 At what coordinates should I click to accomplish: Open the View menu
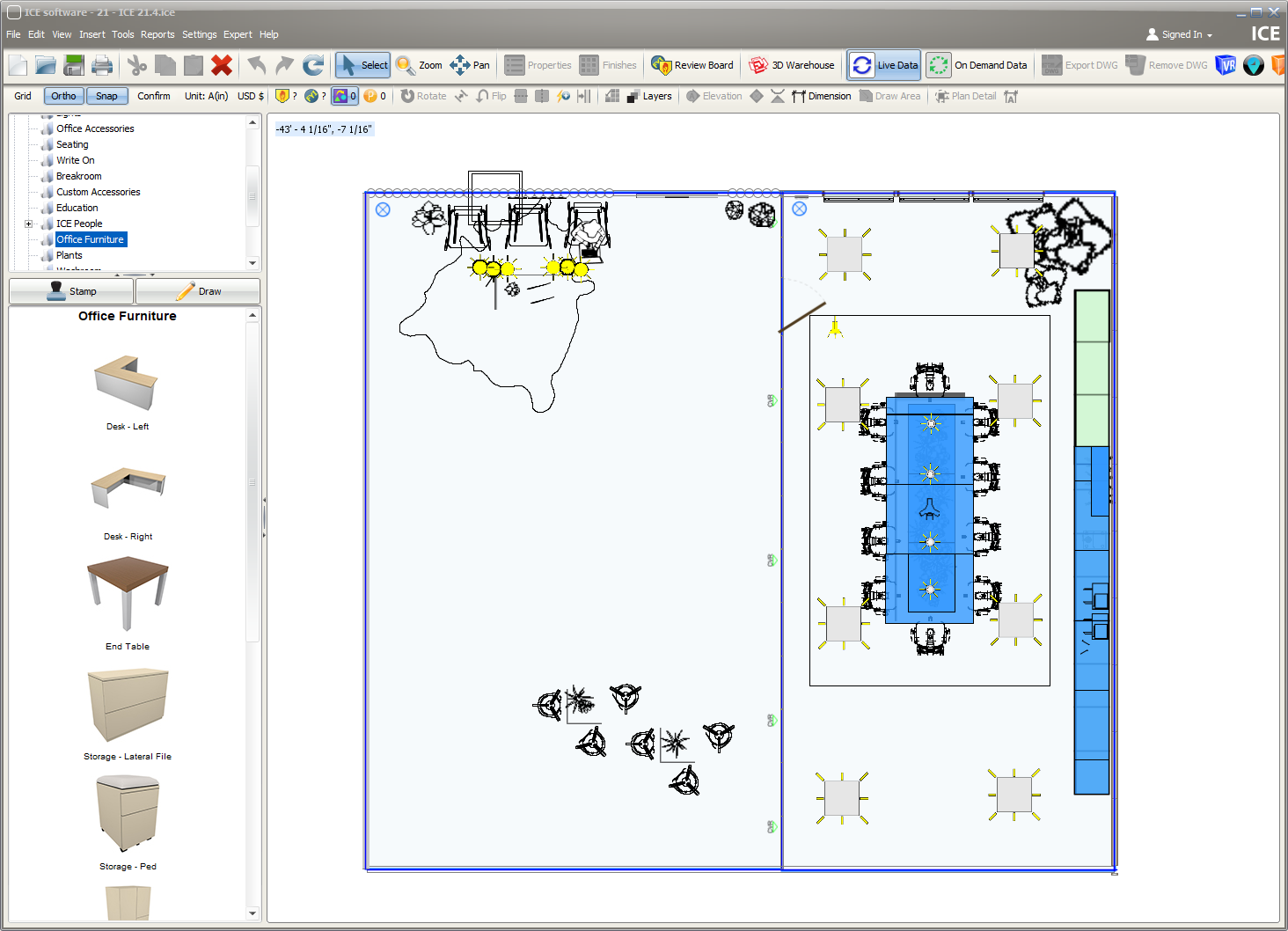[x=62, y=34]
